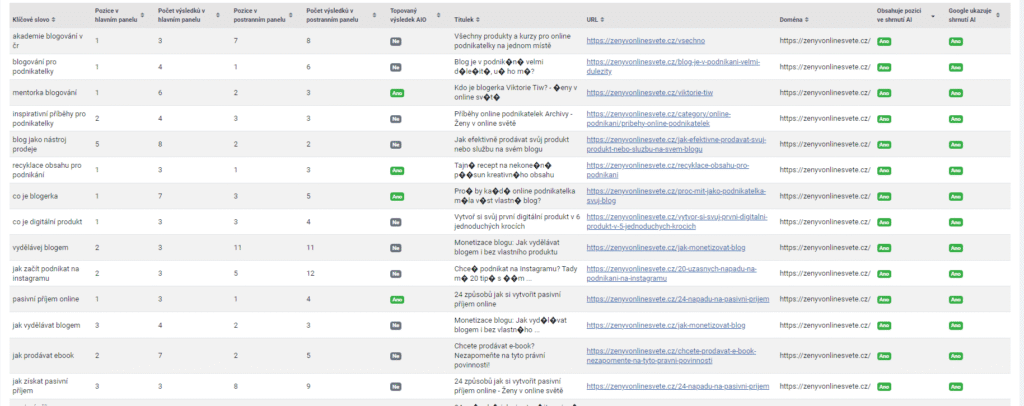Image resolution: width=1024 pixels, height=406 pixels.
Task: Click the 'Ano' AIO badge for mentorka blogování
Action: (x=397, y=93)
